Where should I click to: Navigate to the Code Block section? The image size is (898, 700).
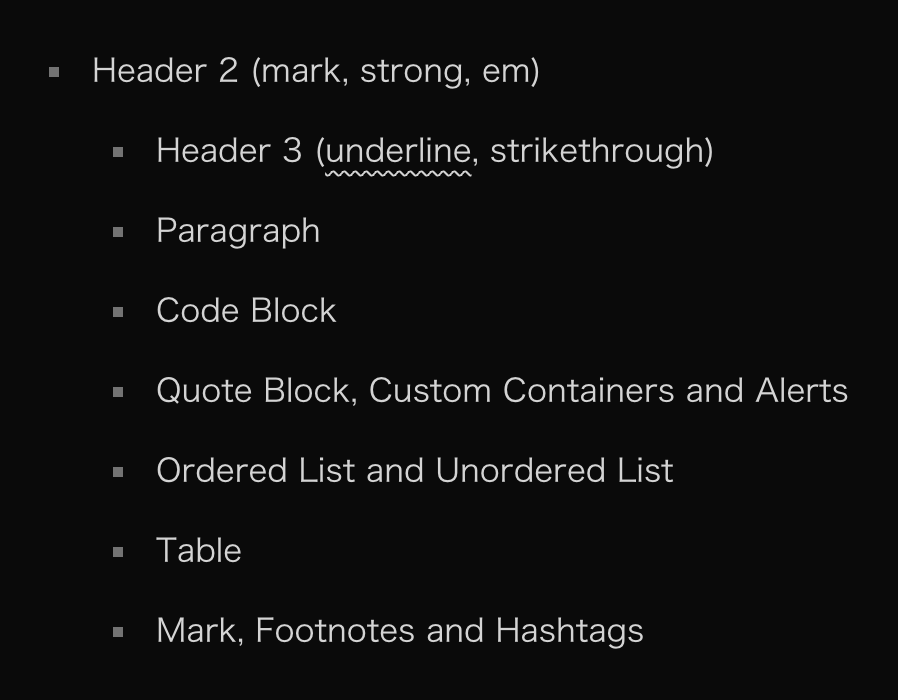coord(246,311)
